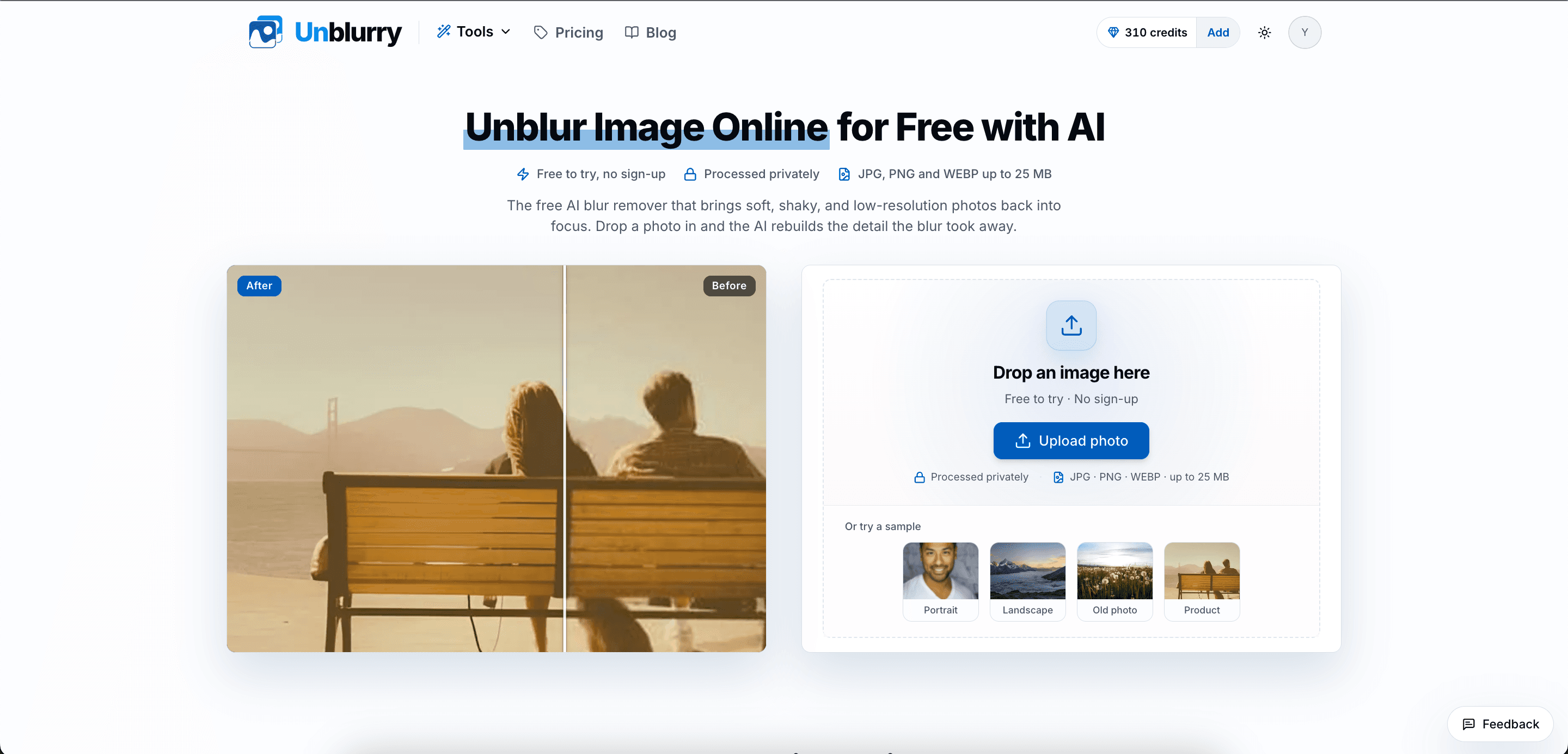Viewport: 1568px width, 754px height.
Task: Click the lightning icon beside Free to try
Action: pos(523,174)
